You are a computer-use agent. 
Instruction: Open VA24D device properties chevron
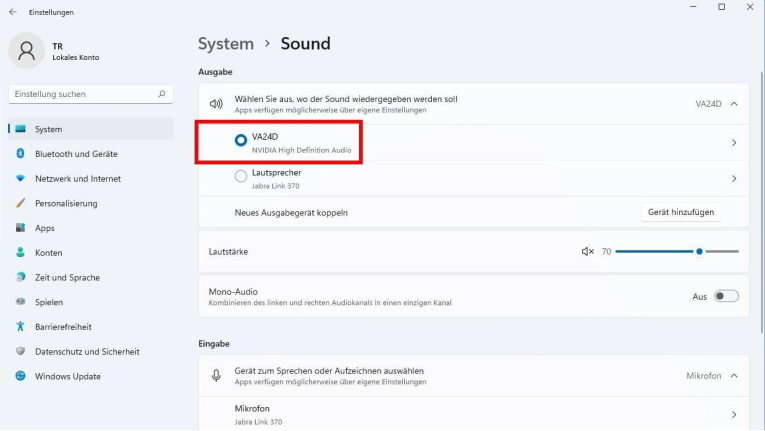(734, 143)
